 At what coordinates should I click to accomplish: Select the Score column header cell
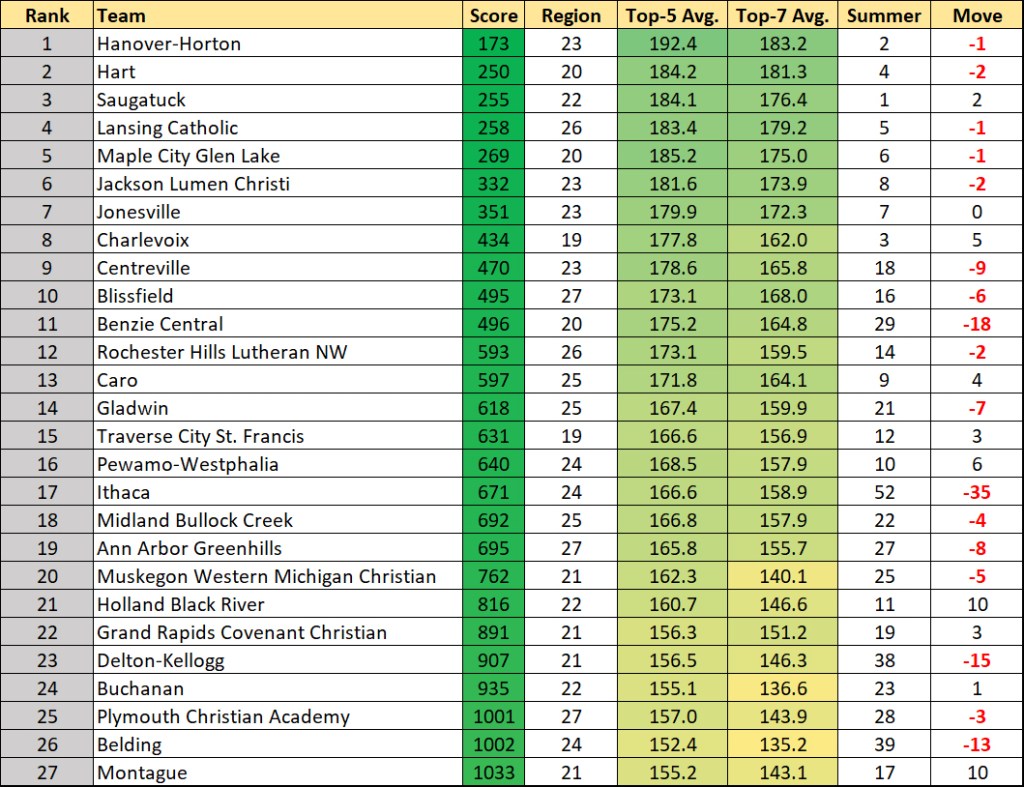point(493,15)
